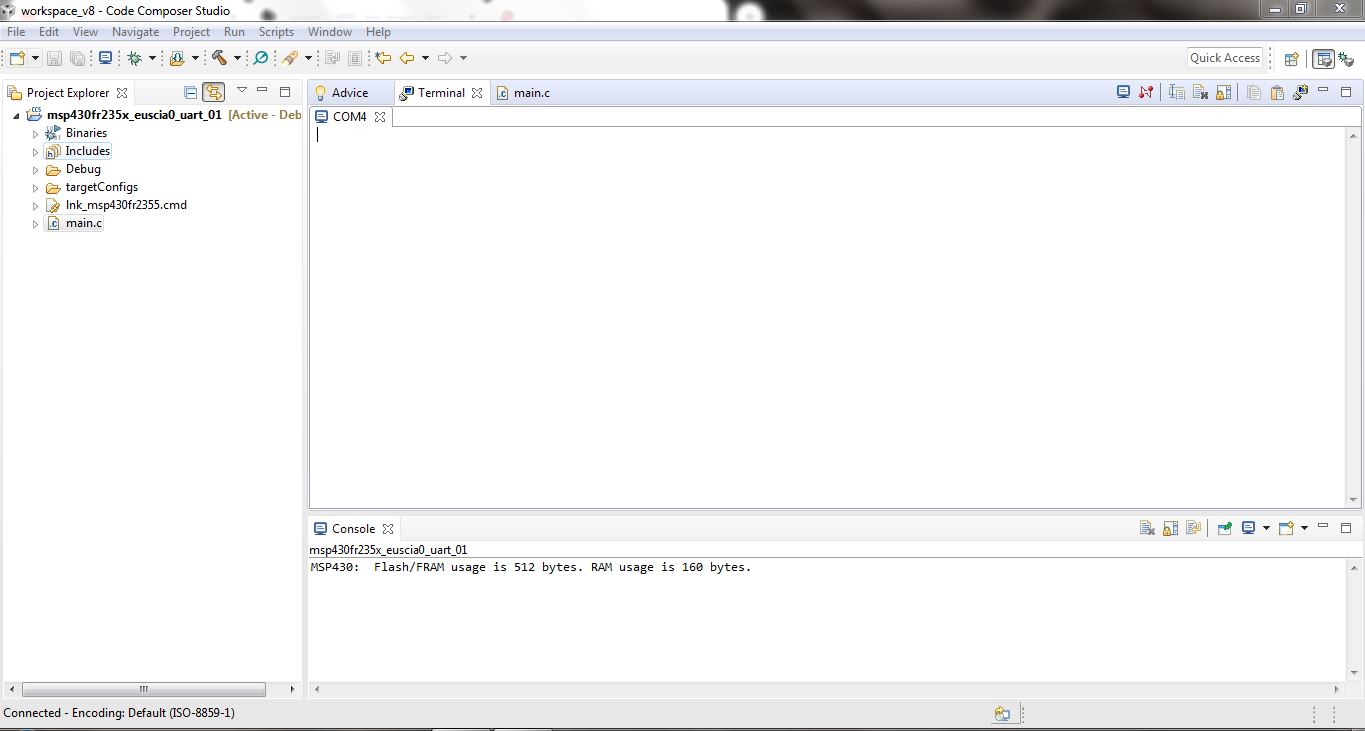Toggle command input field in Terminal toolbar

coord(1177,92)
